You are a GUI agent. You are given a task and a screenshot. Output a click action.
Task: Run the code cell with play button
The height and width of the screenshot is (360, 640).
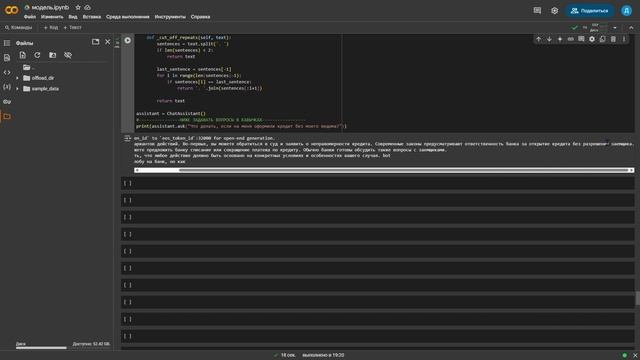click(128, 40)
